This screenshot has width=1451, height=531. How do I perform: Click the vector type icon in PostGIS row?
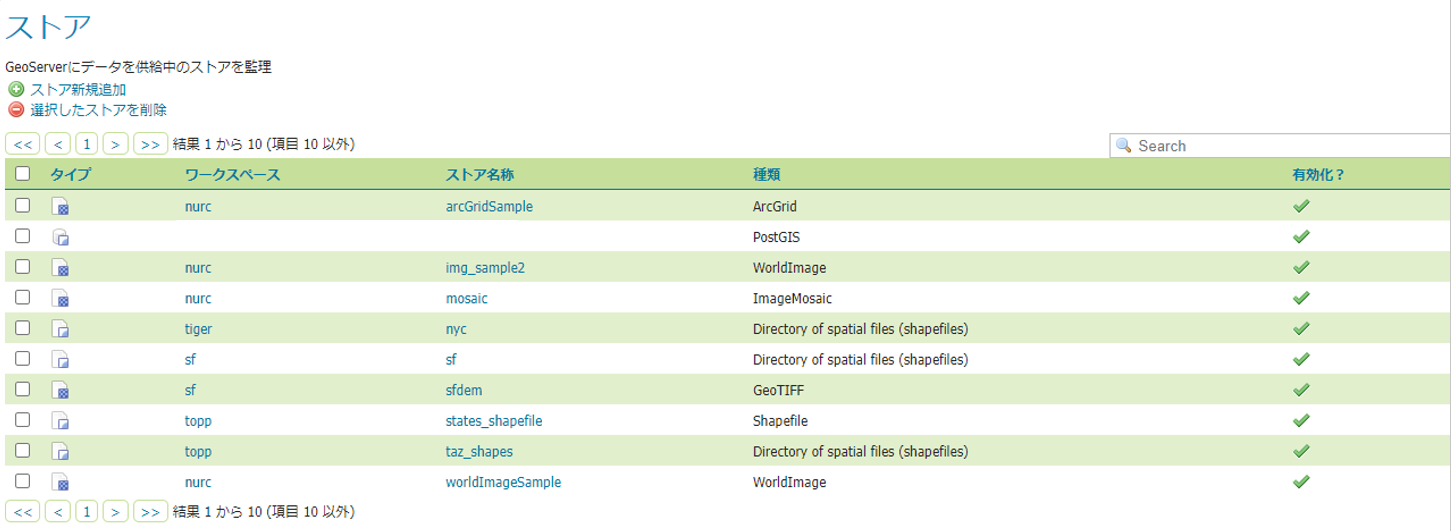(x=61, y=238)
